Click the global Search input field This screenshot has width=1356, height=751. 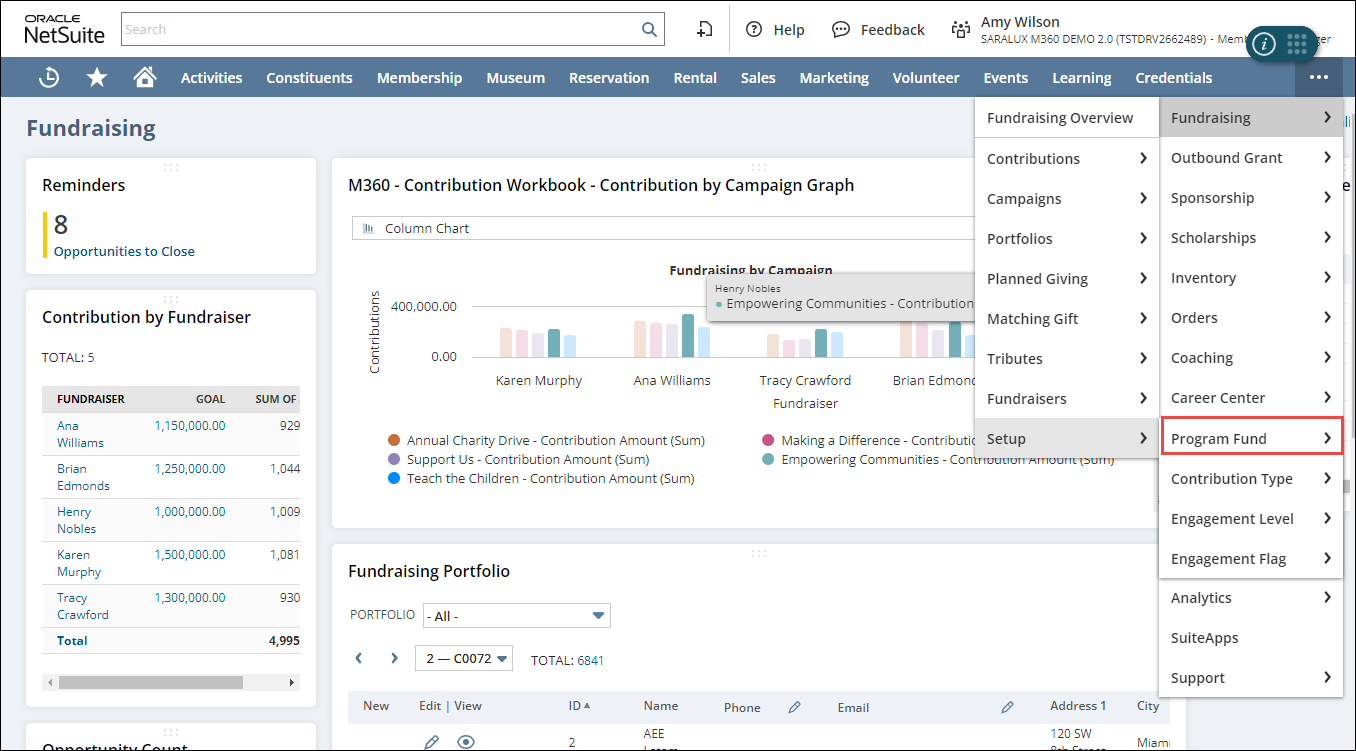[x=380, y=30]
